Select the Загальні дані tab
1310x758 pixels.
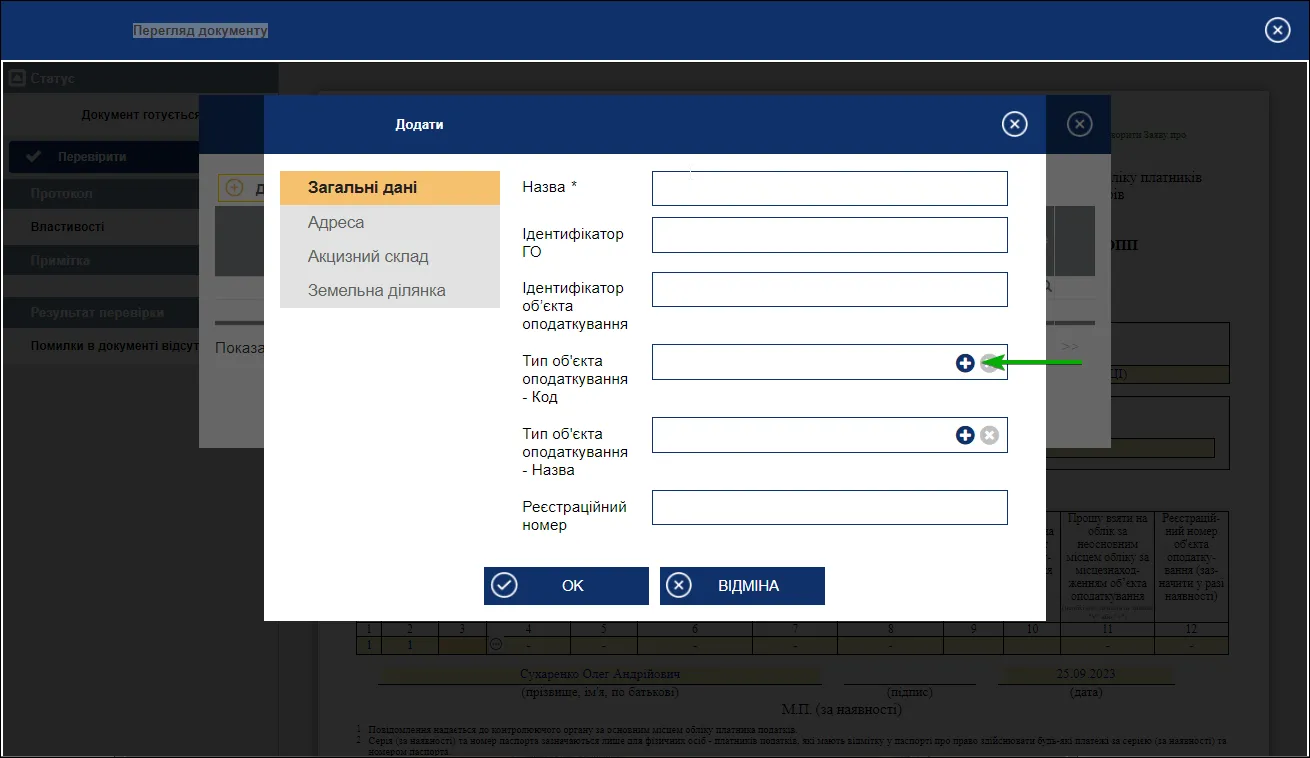click(x=390, y=188)
